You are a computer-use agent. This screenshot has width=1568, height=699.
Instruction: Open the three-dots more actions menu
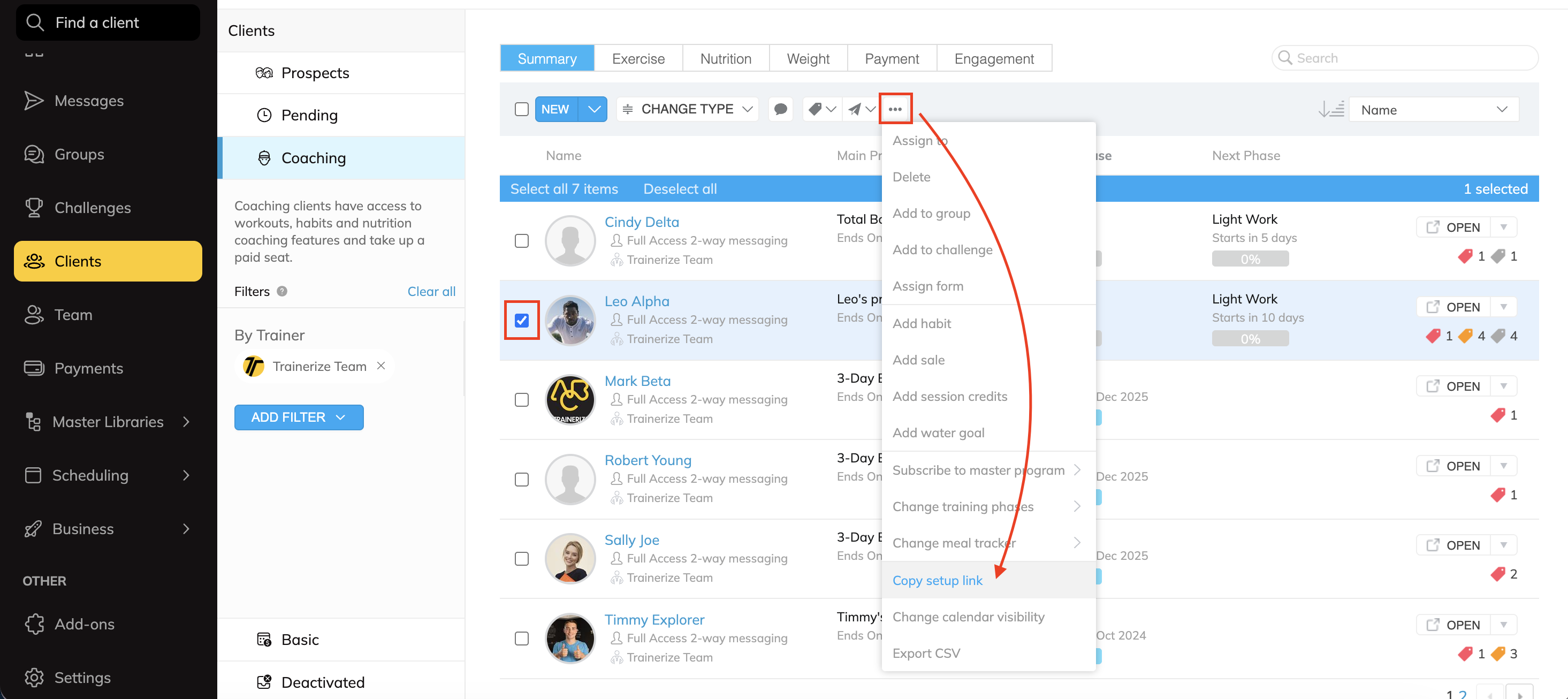click(895, 109)
